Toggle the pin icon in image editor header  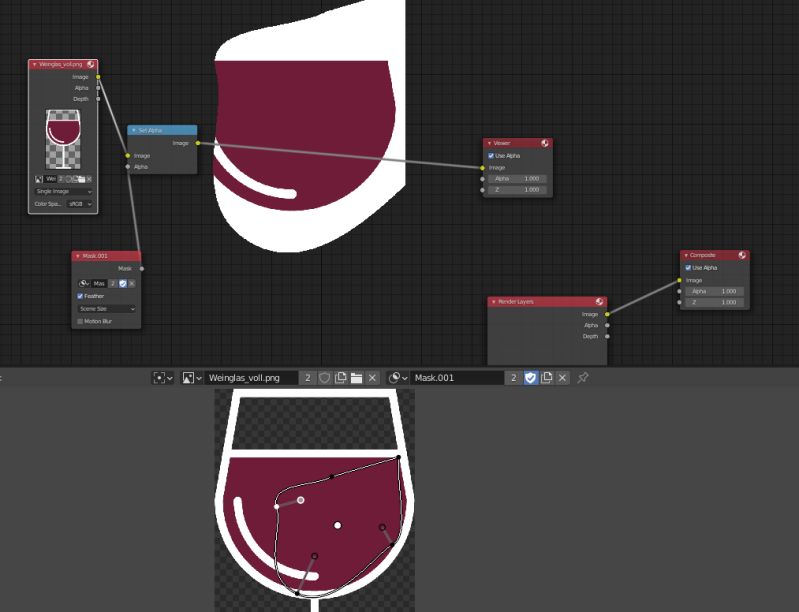(583, 378)
